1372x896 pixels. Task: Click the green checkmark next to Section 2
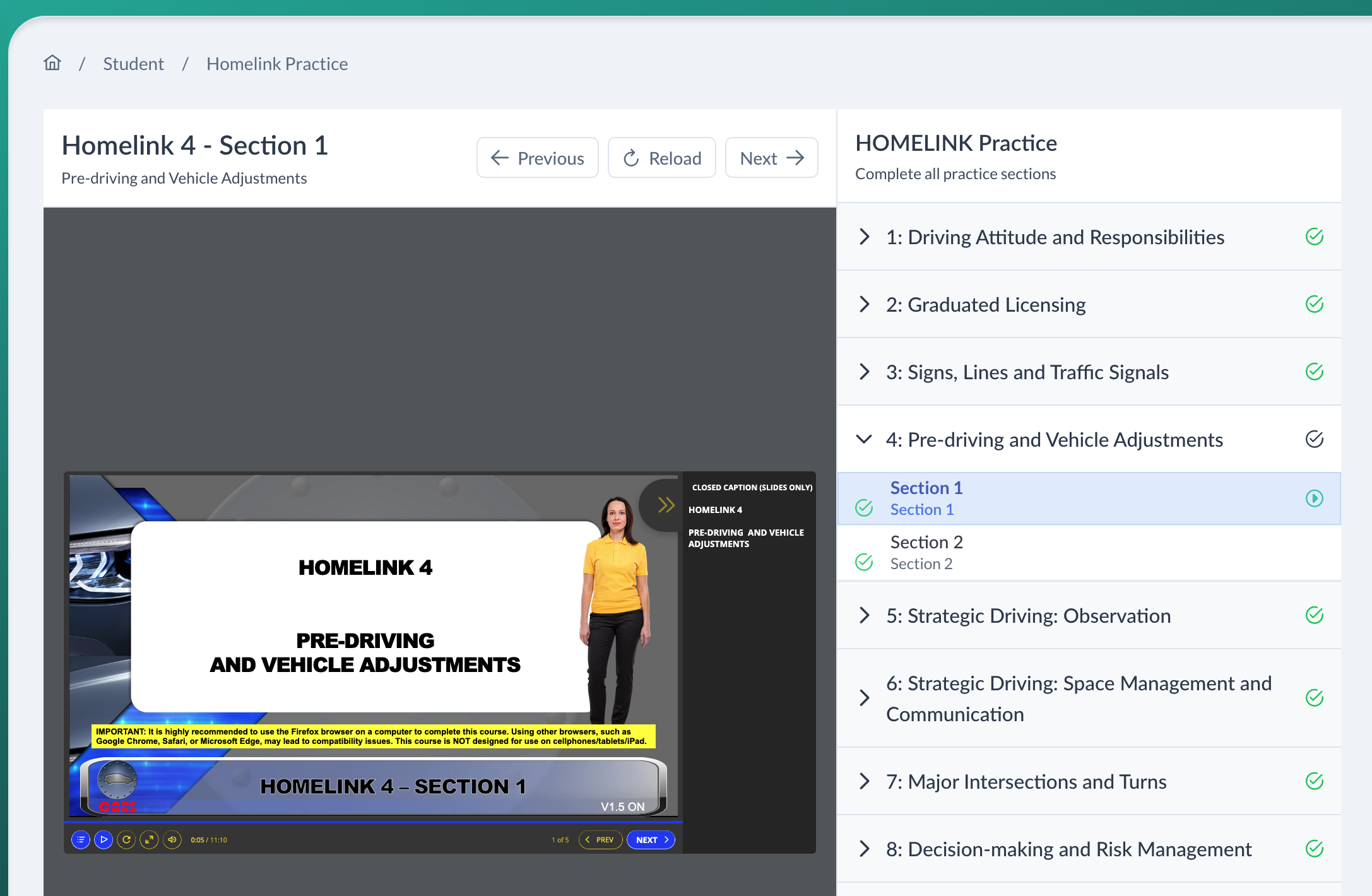pos(864,562)
